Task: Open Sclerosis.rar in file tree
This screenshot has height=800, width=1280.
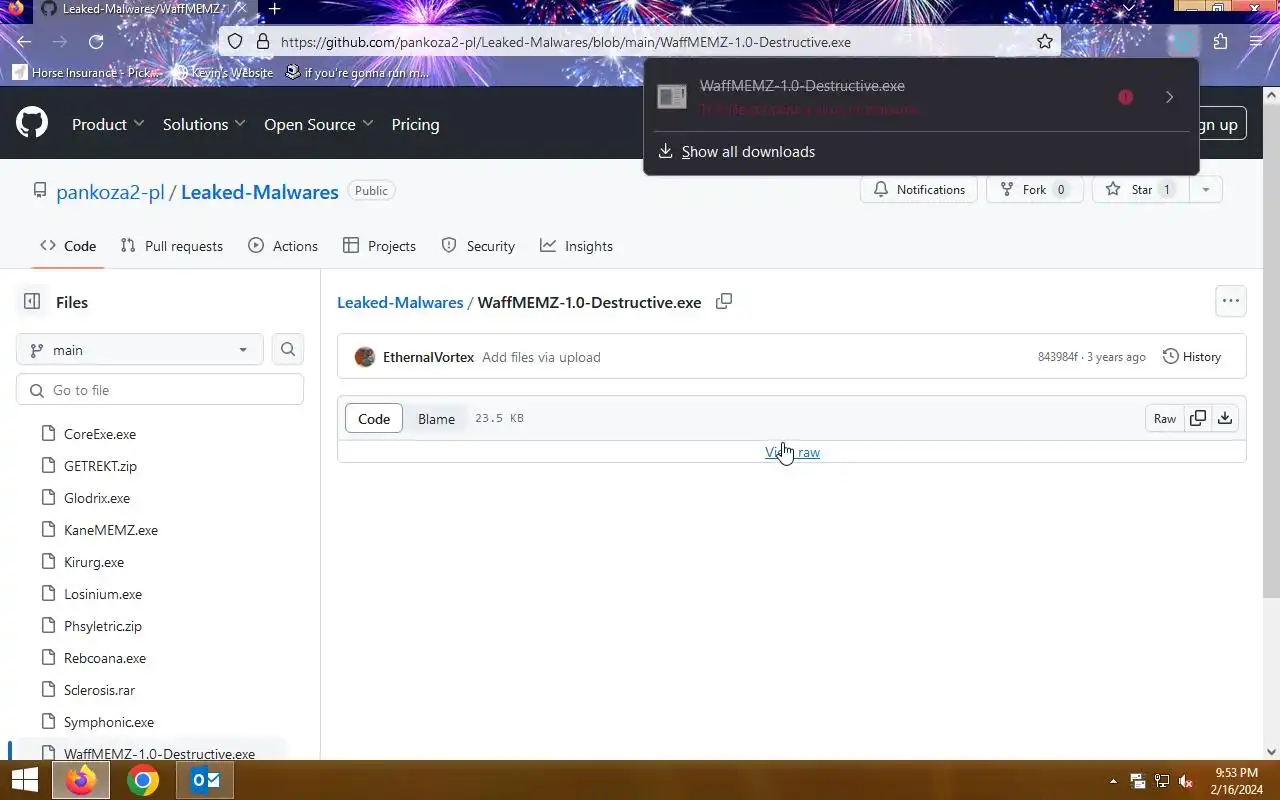Action: 99,690
